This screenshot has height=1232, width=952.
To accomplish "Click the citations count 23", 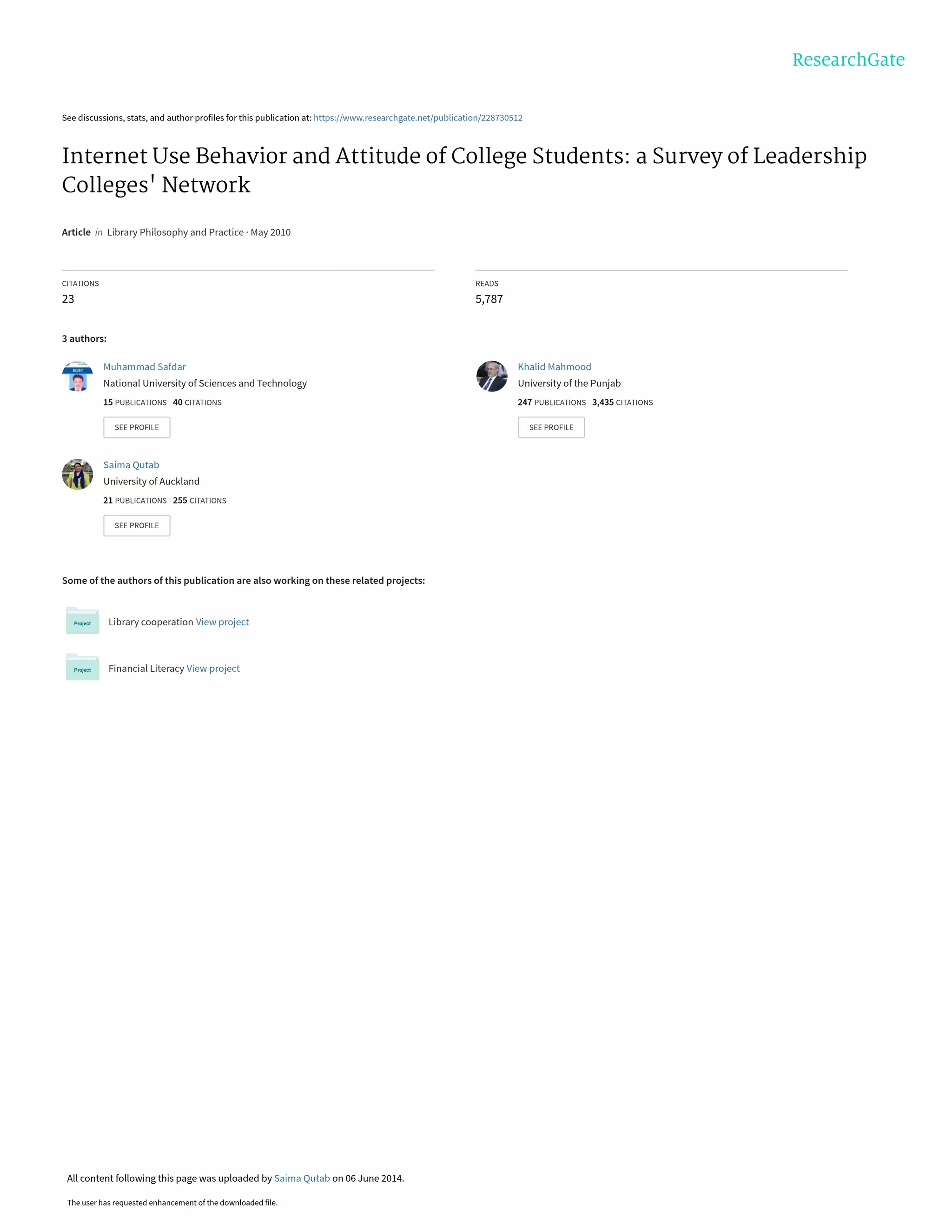I will coord(68,299).
